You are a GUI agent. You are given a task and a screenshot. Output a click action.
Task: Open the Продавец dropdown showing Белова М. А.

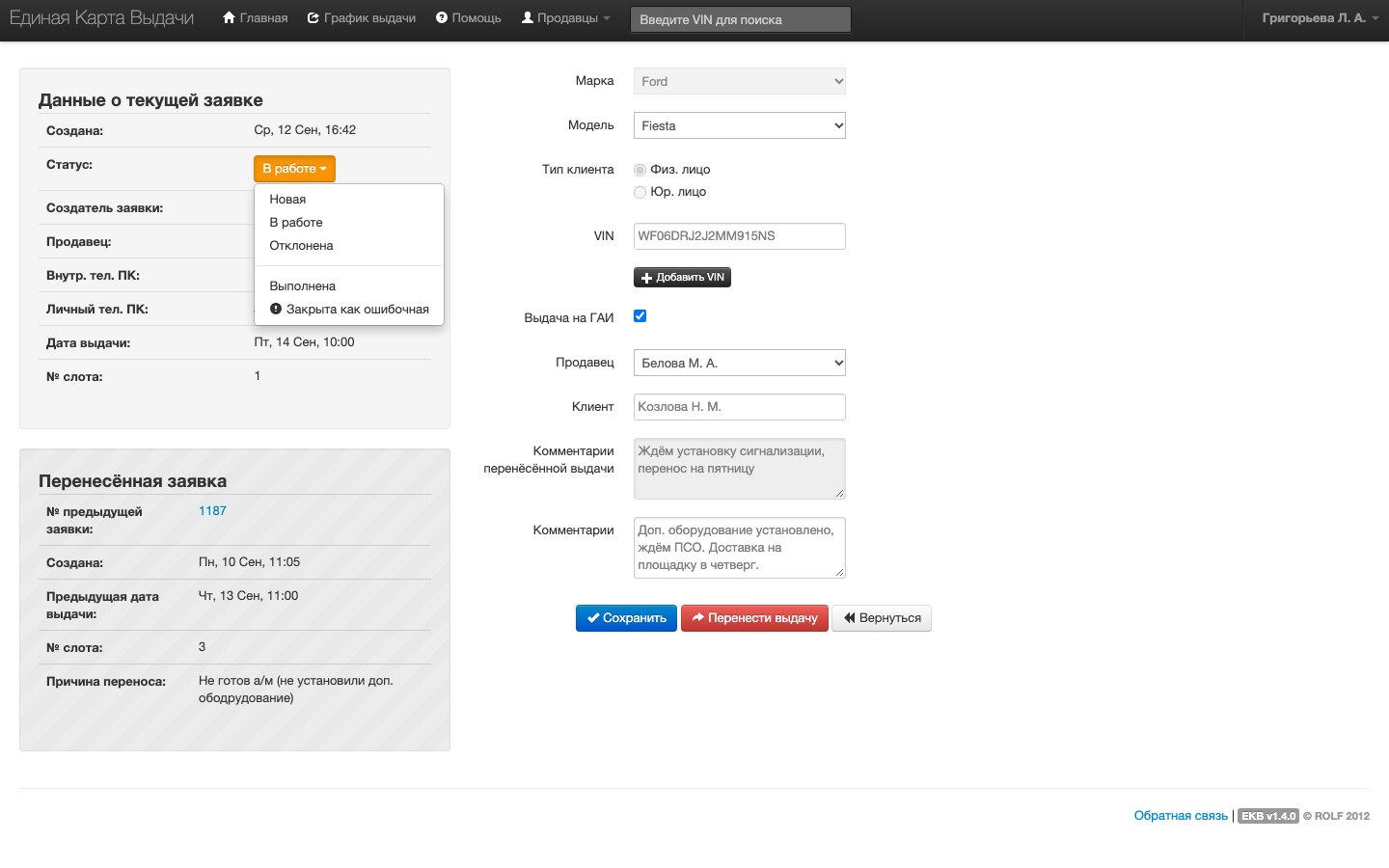(x=740, y=363)
